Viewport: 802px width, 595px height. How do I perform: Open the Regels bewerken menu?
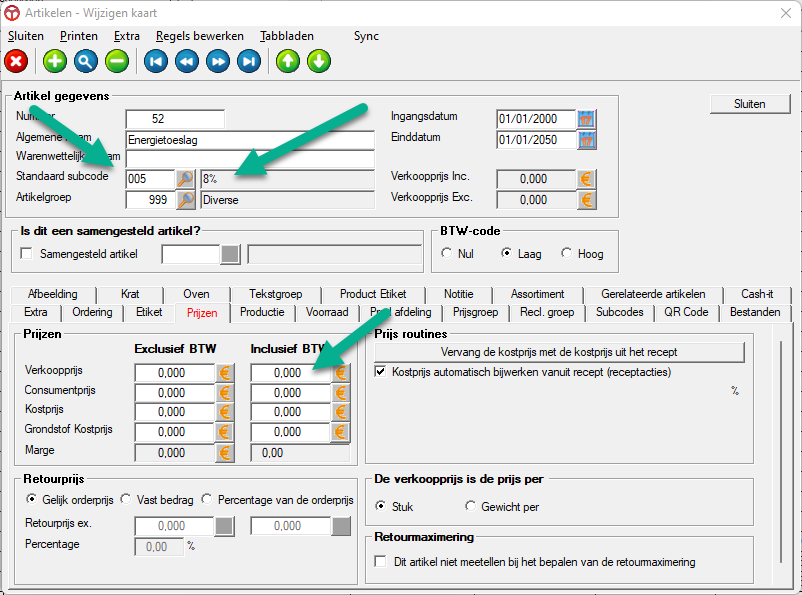click(200, 36)
